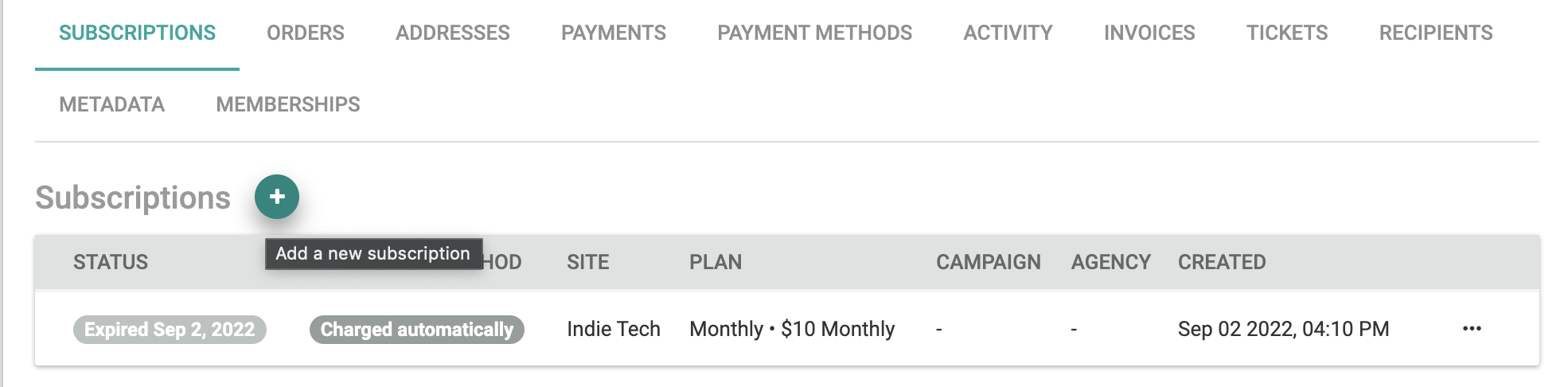Screen dimensions: 1568x387
Task: Select the Memberships tab
Action: coord(288,105)
